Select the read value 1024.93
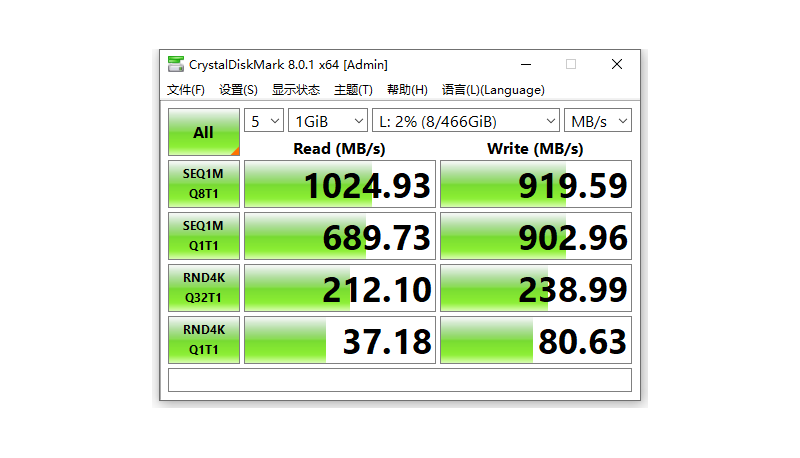This screenshot has height=458, width=800. (x=340, y=184)
